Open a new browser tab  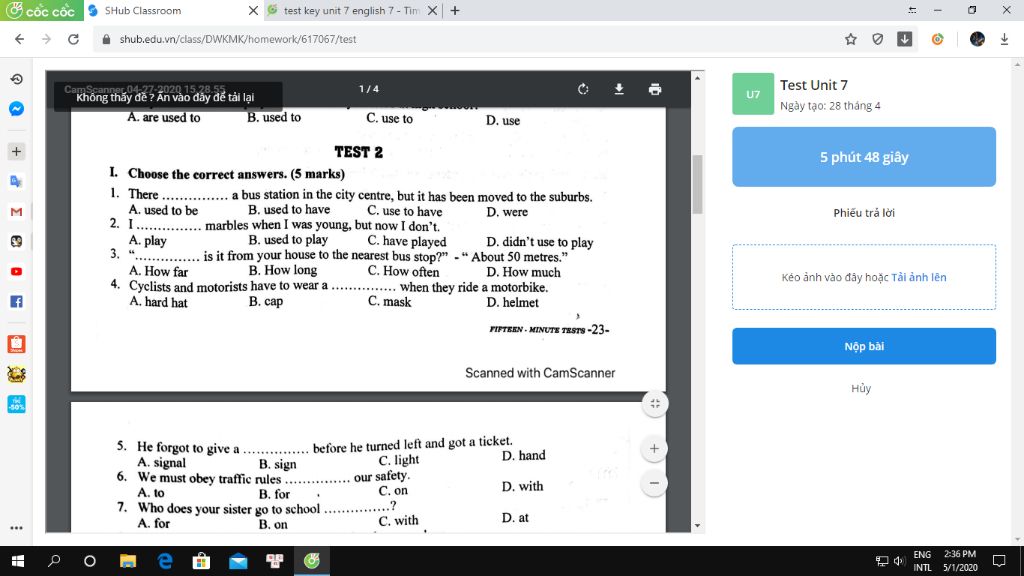[455, 10]
